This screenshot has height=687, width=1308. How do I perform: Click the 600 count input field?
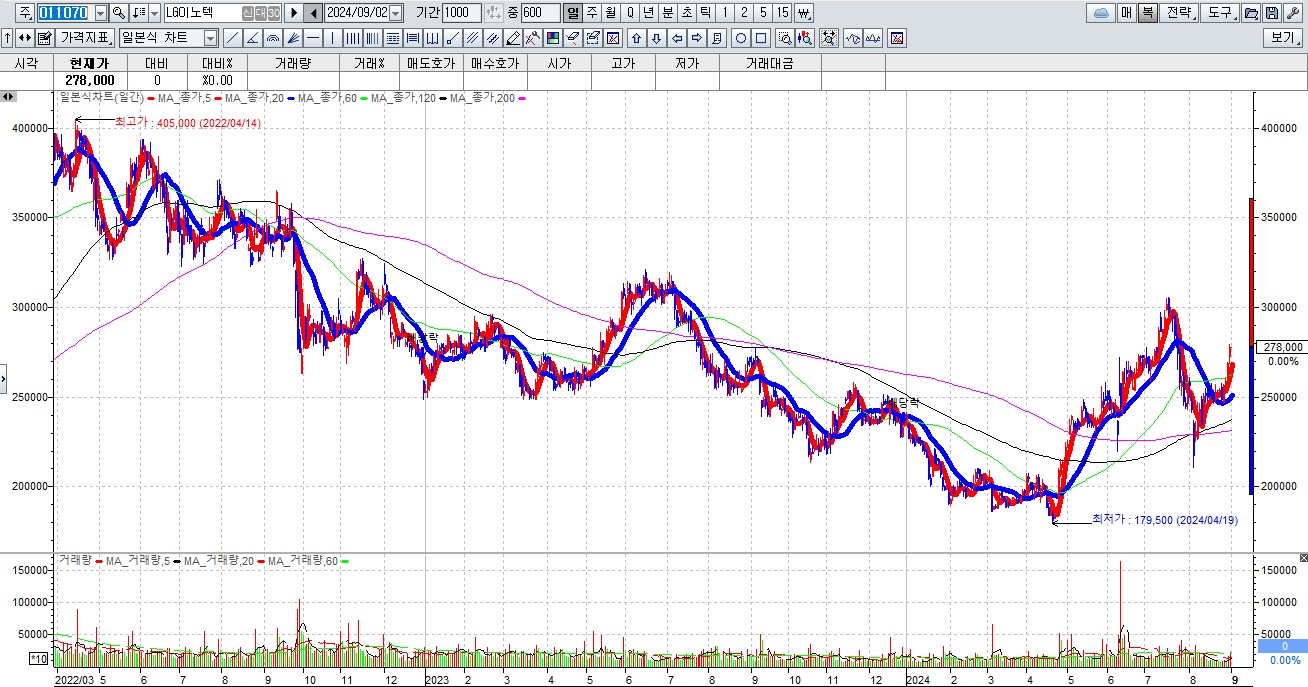tap(540, 13)
